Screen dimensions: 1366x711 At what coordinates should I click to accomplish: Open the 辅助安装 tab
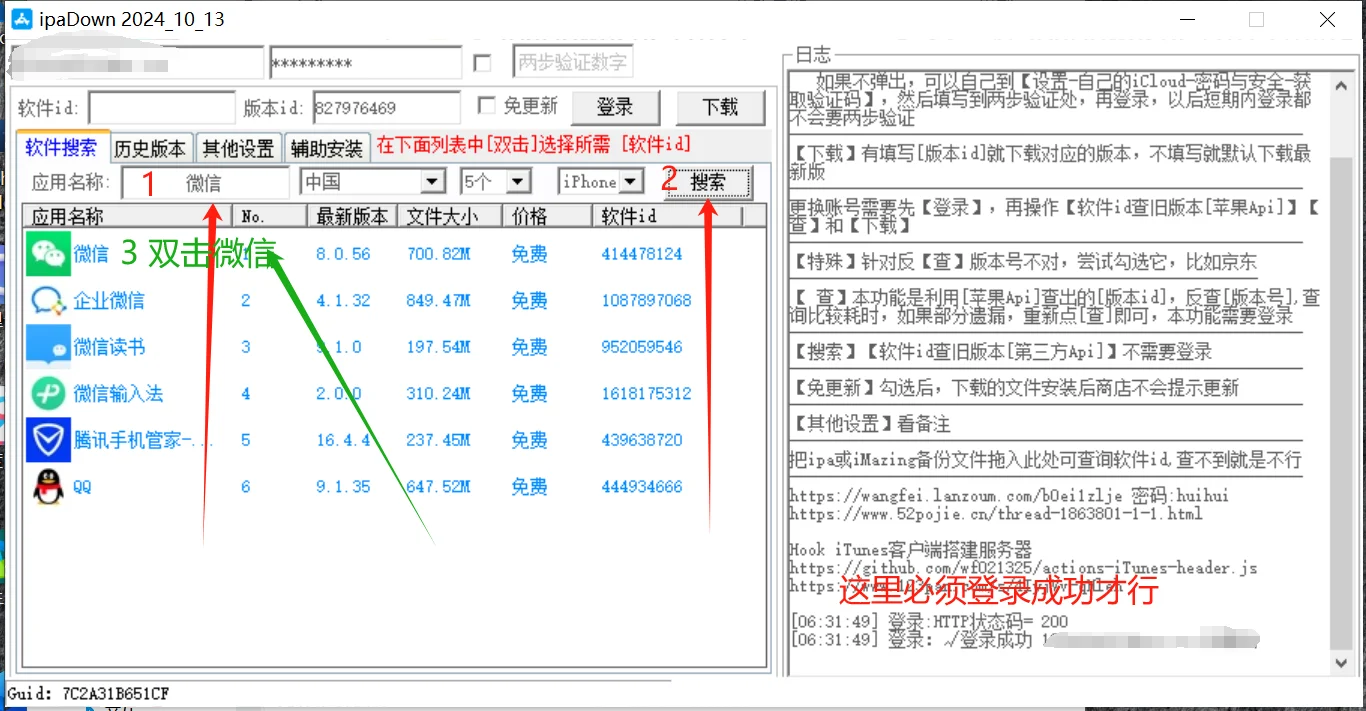pos(327,147)
